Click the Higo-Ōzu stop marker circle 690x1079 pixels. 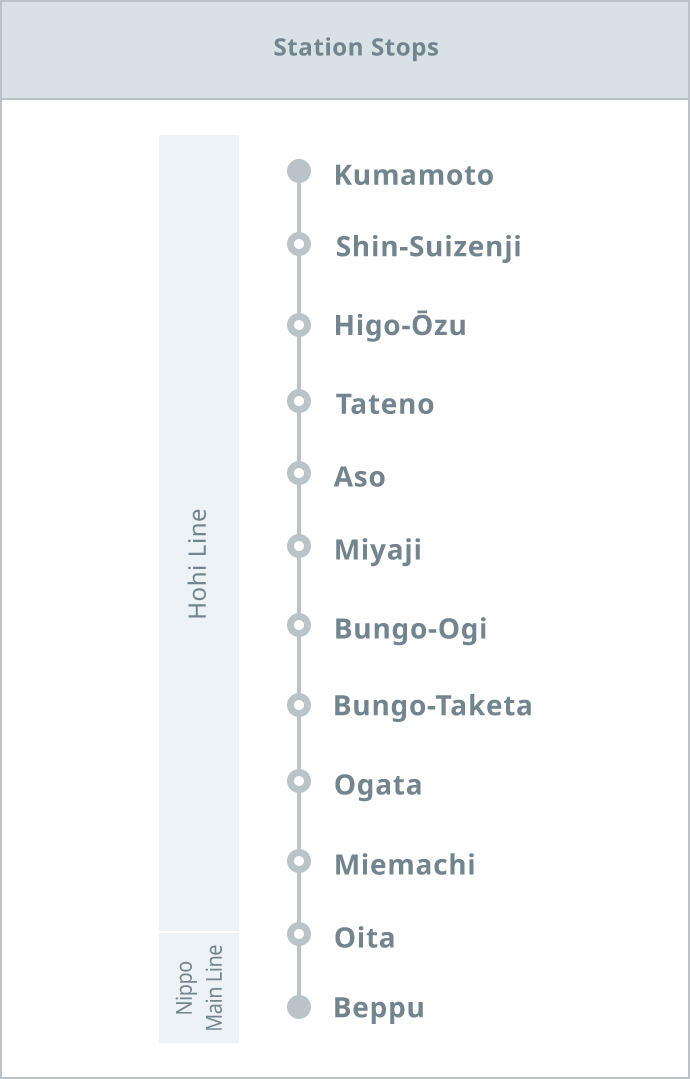[x=299, y=324]
